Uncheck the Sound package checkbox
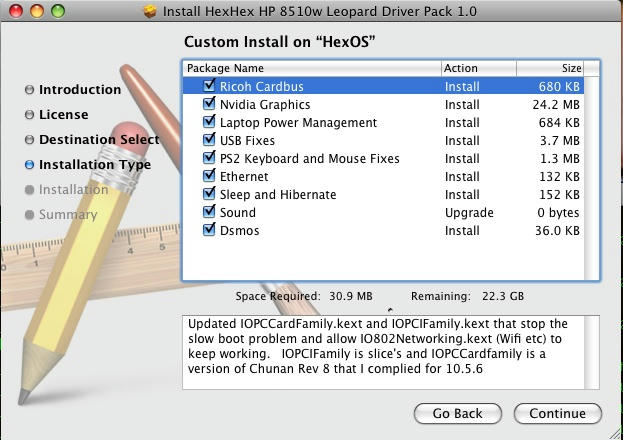 click(x=209, y=211)
